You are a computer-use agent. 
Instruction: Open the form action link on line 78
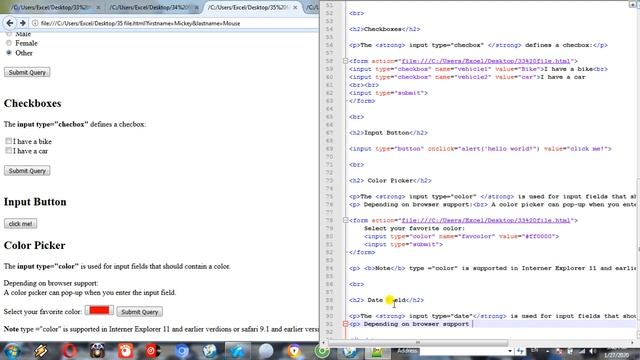[486, 220]
